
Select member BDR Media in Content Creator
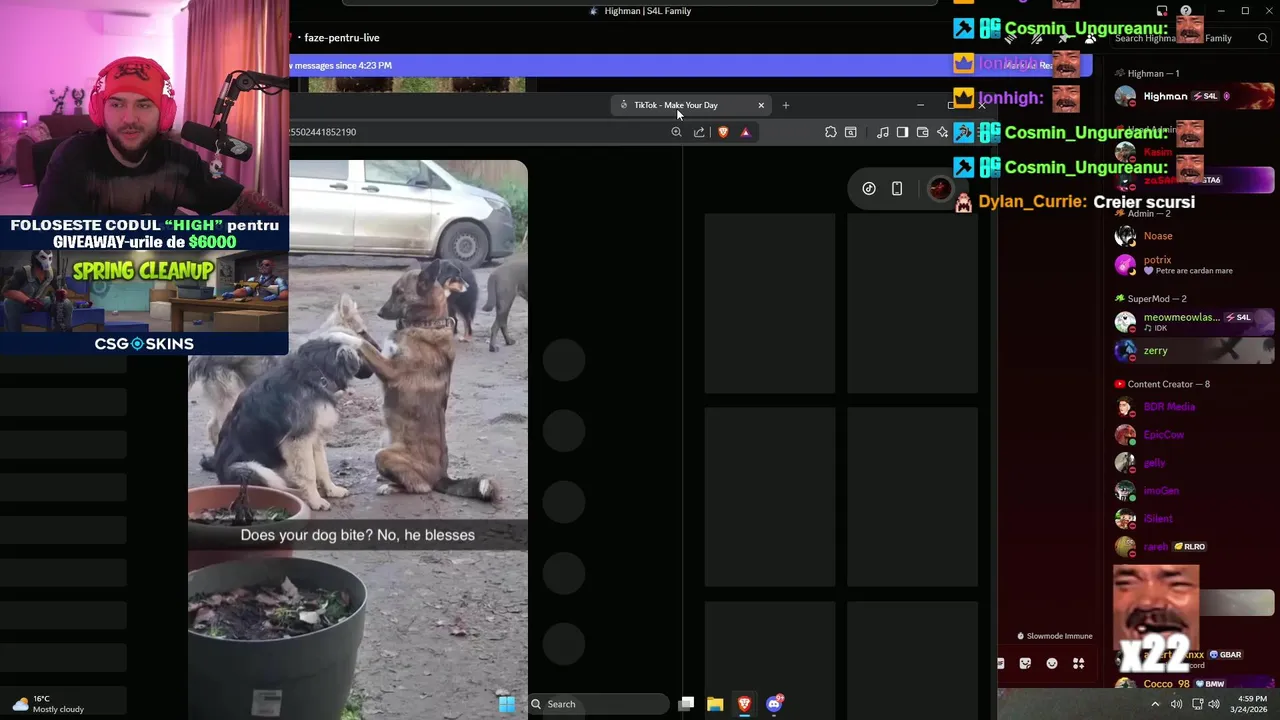[1194, 407]
